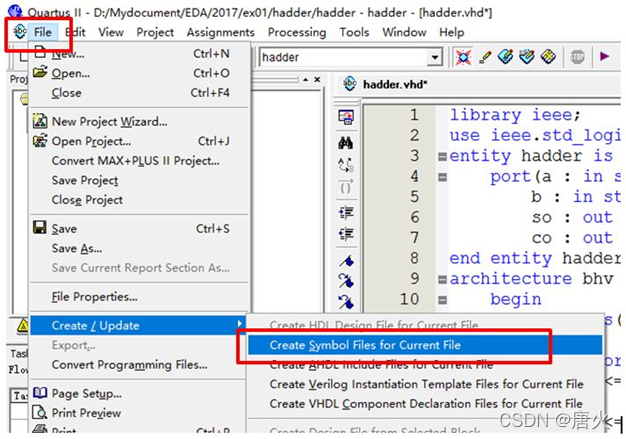Open the Tools menu
Screen dimensions: 626x439
click(x=354, y=32)
